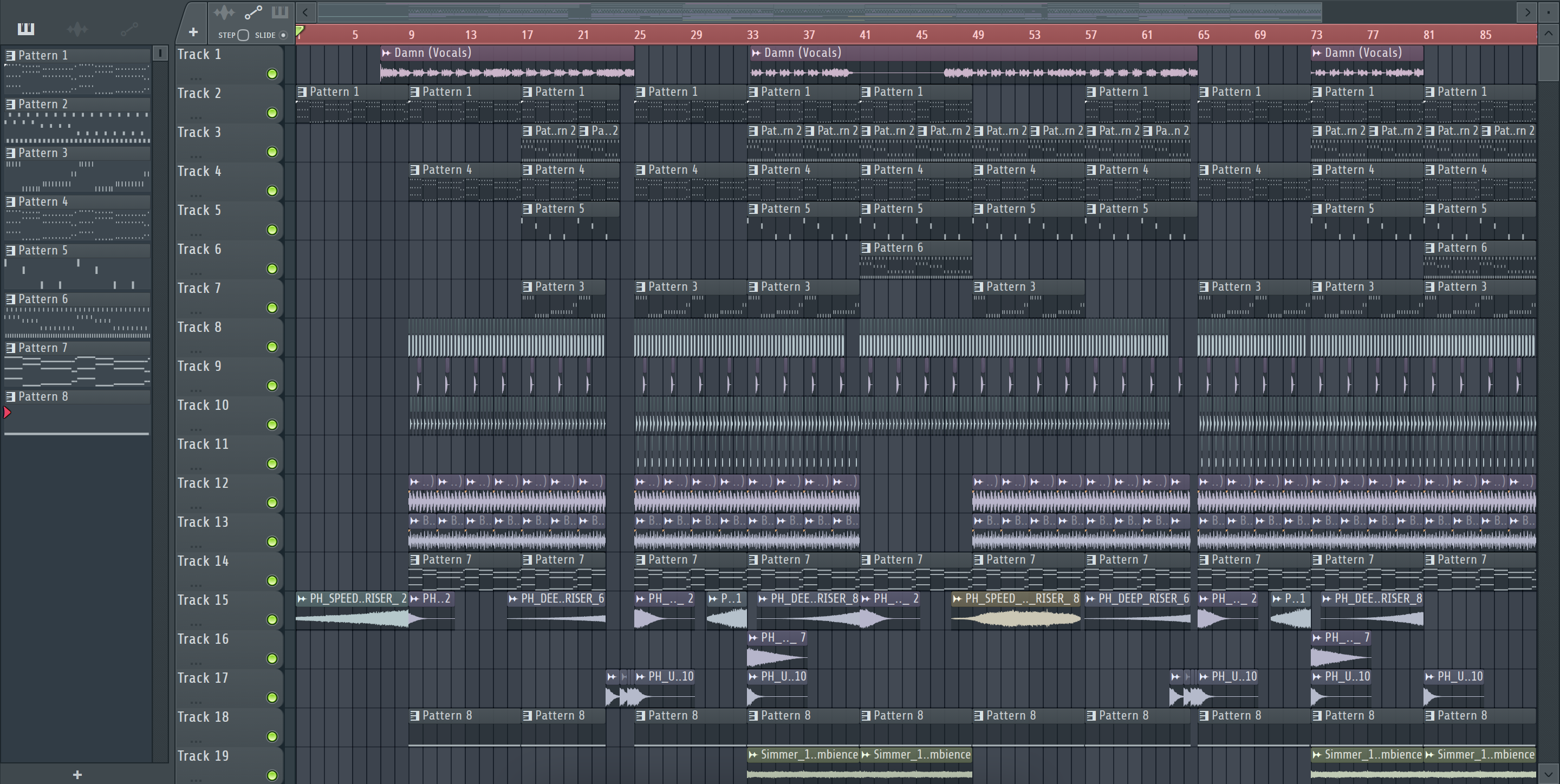1560x784 pixels.
Task: Open menu of Damn (Vocals) clip at bar 33
Action: point(756,53)
